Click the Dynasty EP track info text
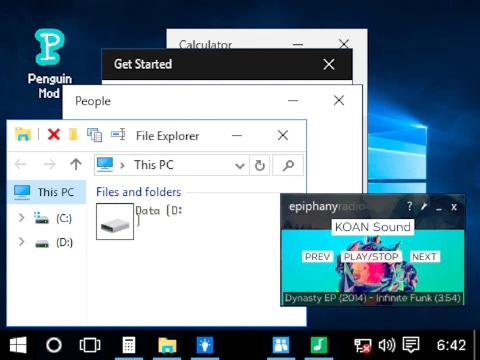 373,298
